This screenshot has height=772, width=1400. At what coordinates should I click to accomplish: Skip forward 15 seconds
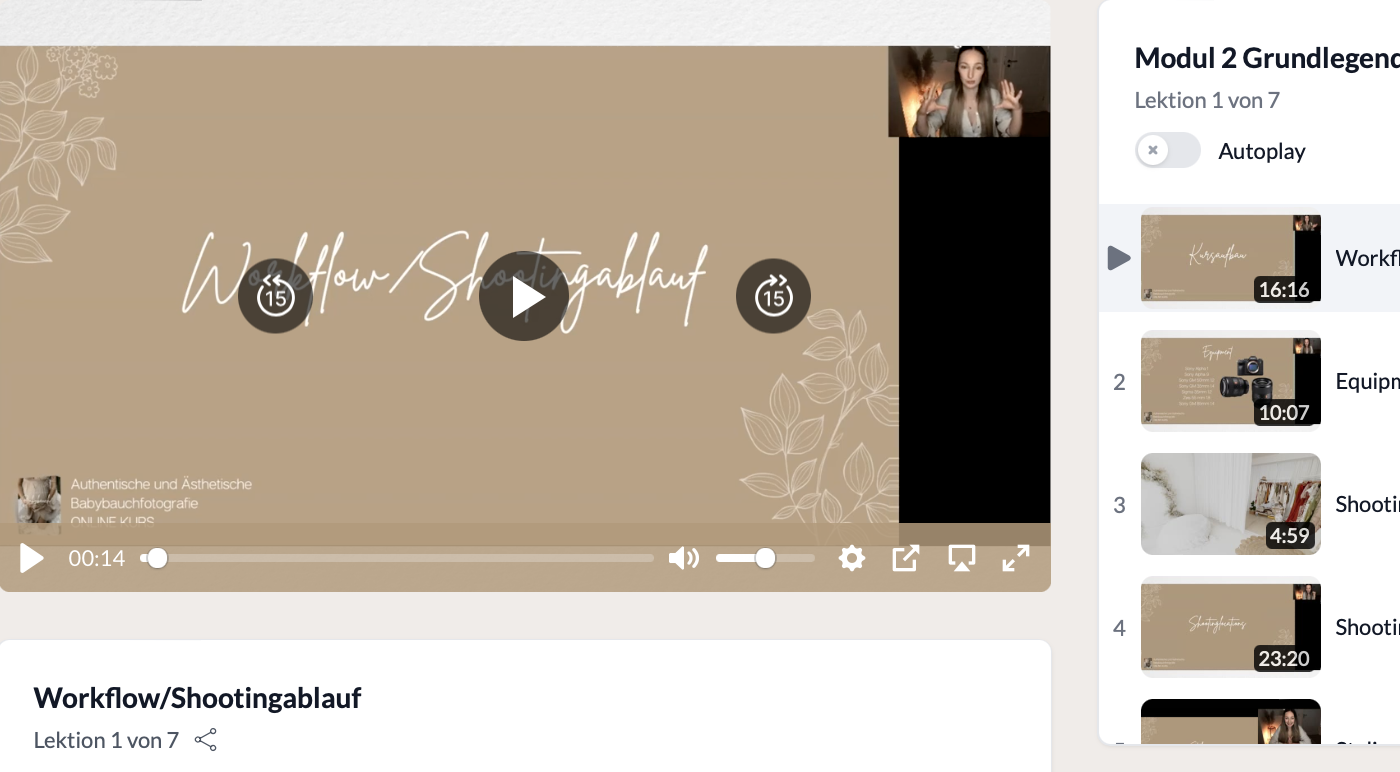click(773, 296)
